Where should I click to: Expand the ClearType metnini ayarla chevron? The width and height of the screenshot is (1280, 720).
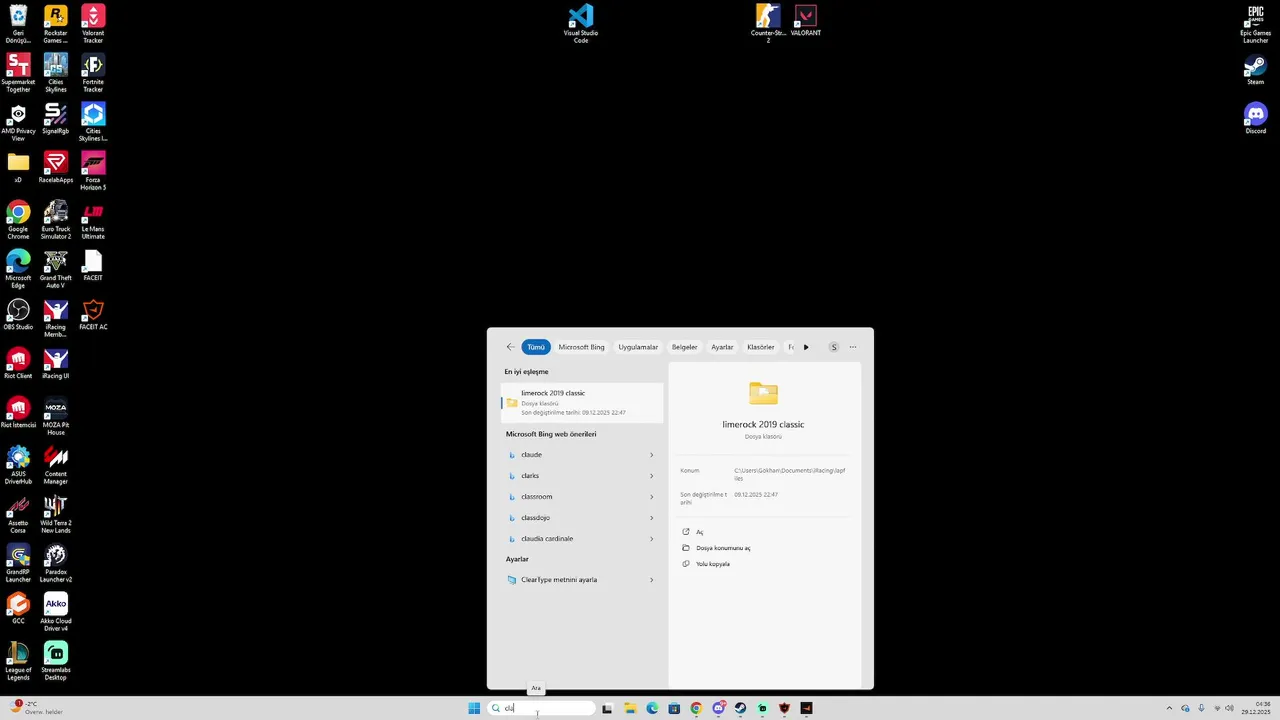(x=652, y=580)
